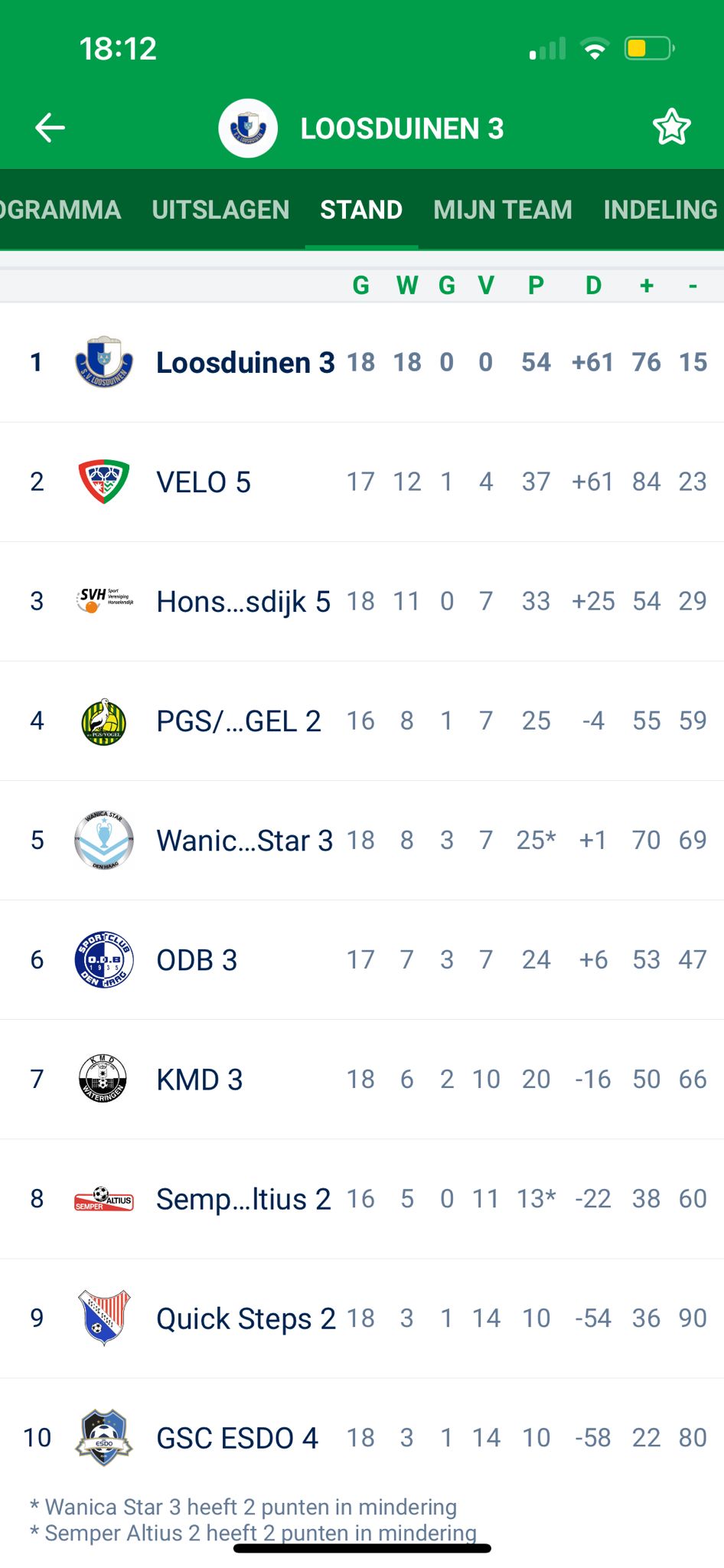Viewport: 724px width, 1568px height.
Task: Go to the Indeling tab
Action: tap(660, 210)
